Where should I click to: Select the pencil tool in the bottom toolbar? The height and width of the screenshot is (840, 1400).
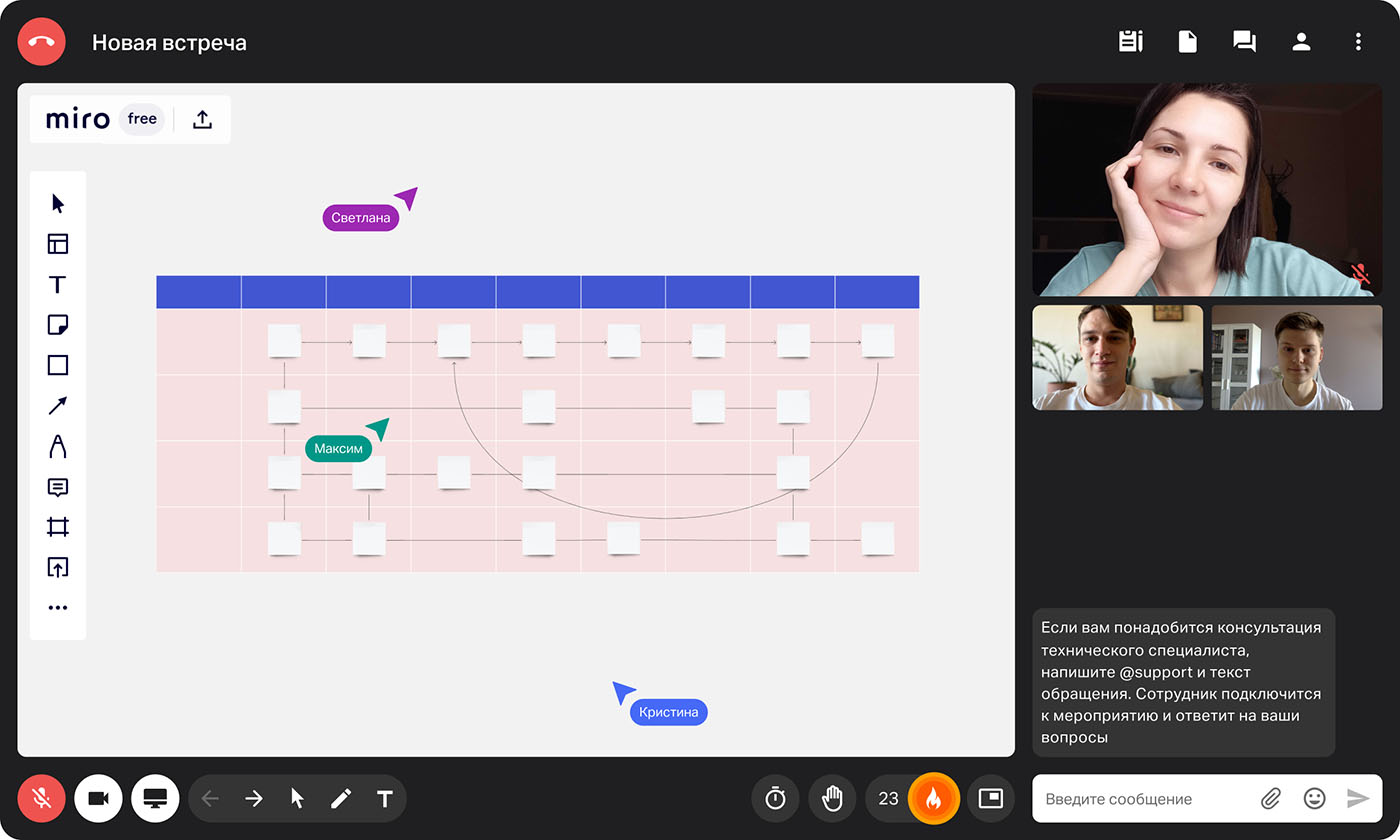tap(341, 798)
